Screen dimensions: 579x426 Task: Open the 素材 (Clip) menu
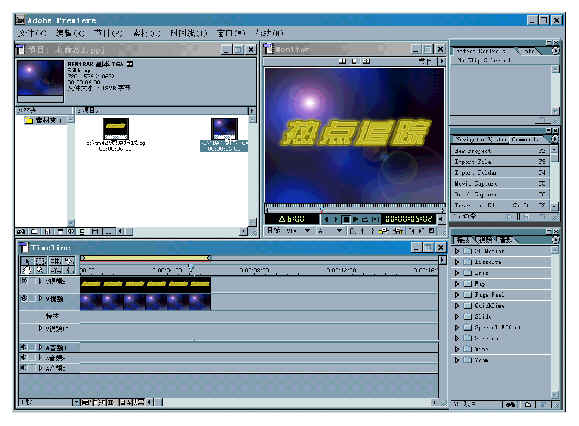point(147,33)
